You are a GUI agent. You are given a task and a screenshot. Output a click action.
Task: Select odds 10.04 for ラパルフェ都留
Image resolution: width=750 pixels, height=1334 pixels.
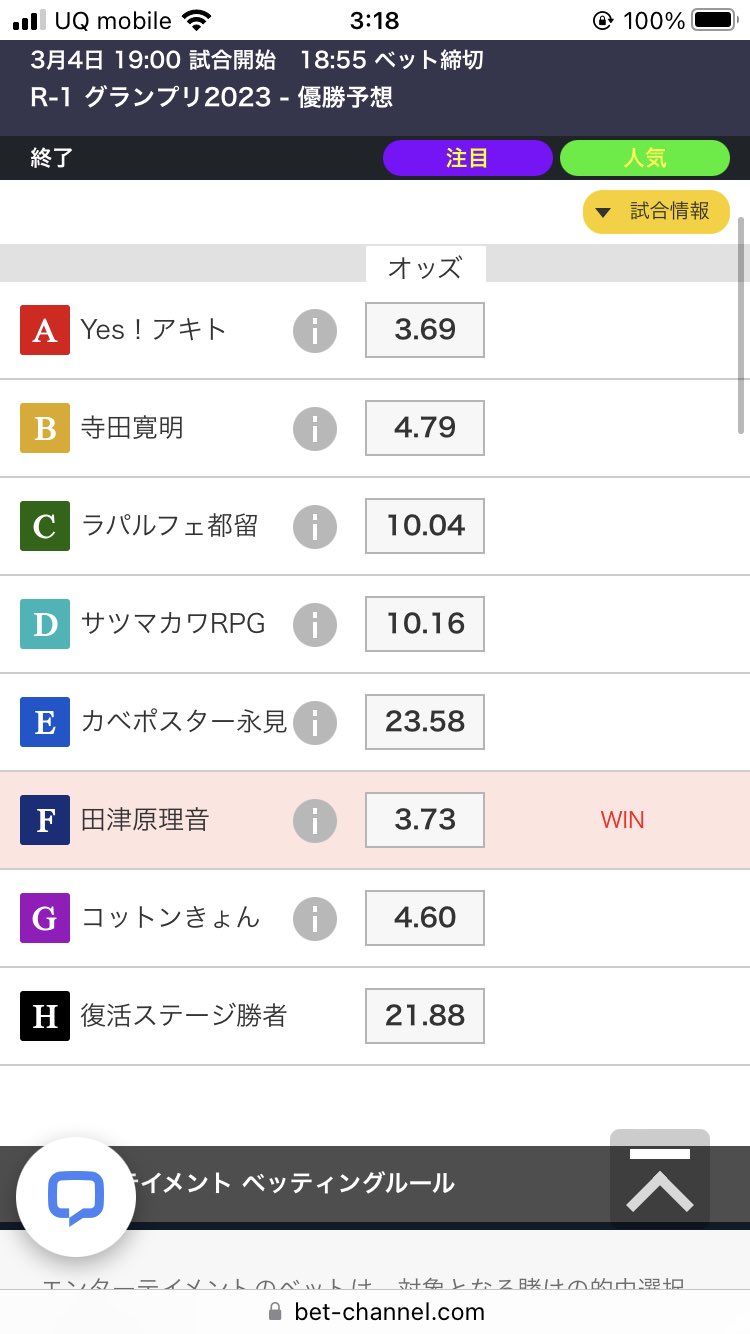[425, 526]
